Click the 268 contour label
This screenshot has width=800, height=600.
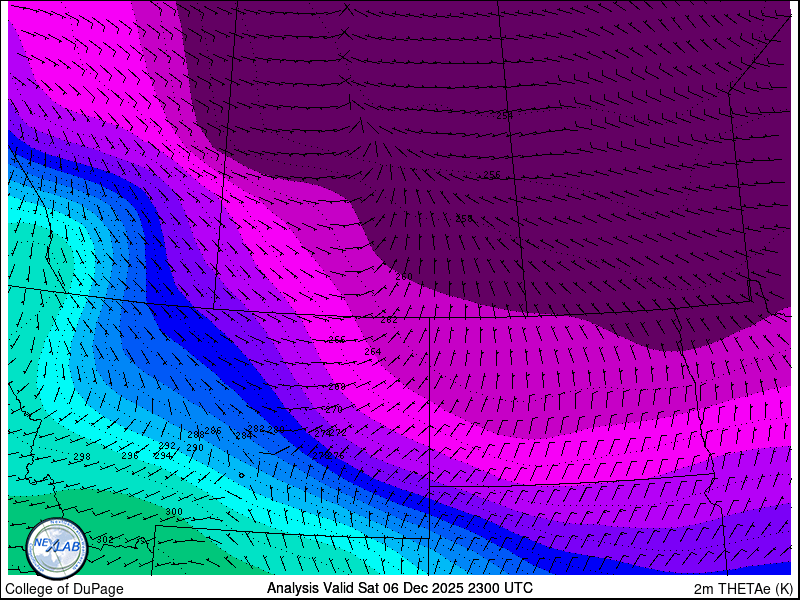click(337, 387)
